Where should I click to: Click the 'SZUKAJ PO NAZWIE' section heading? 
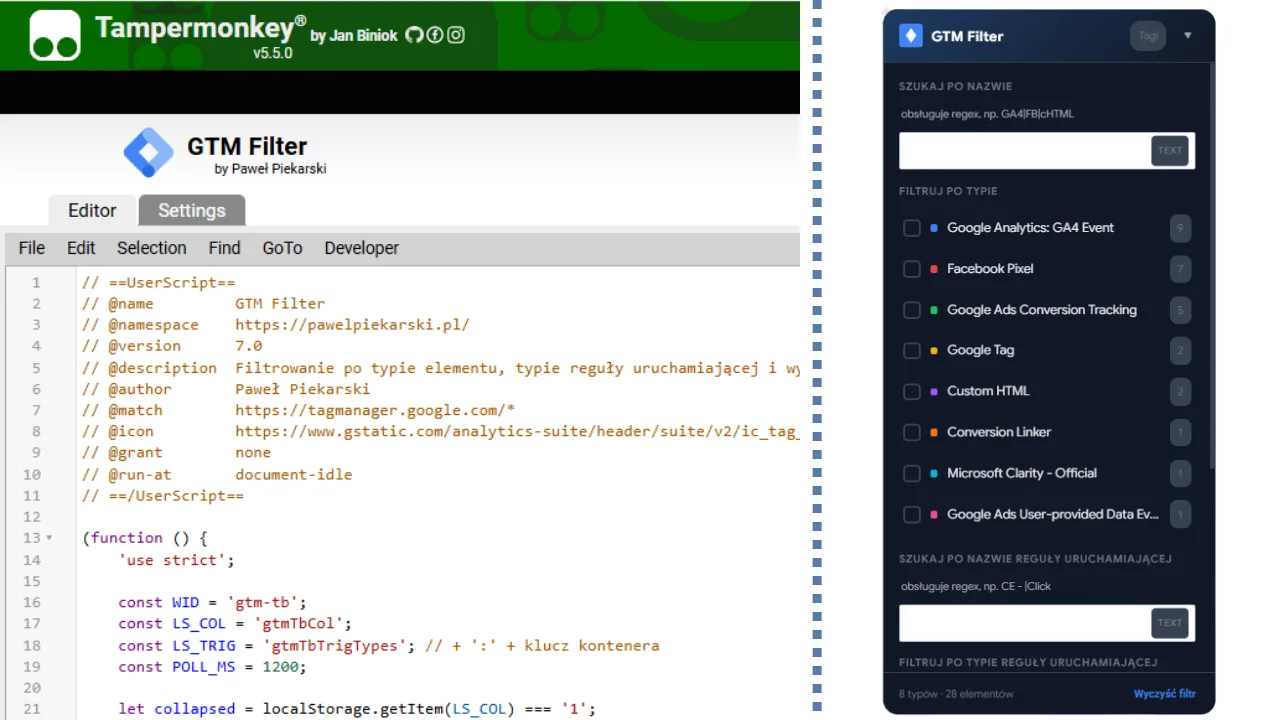tap(956, 86)
